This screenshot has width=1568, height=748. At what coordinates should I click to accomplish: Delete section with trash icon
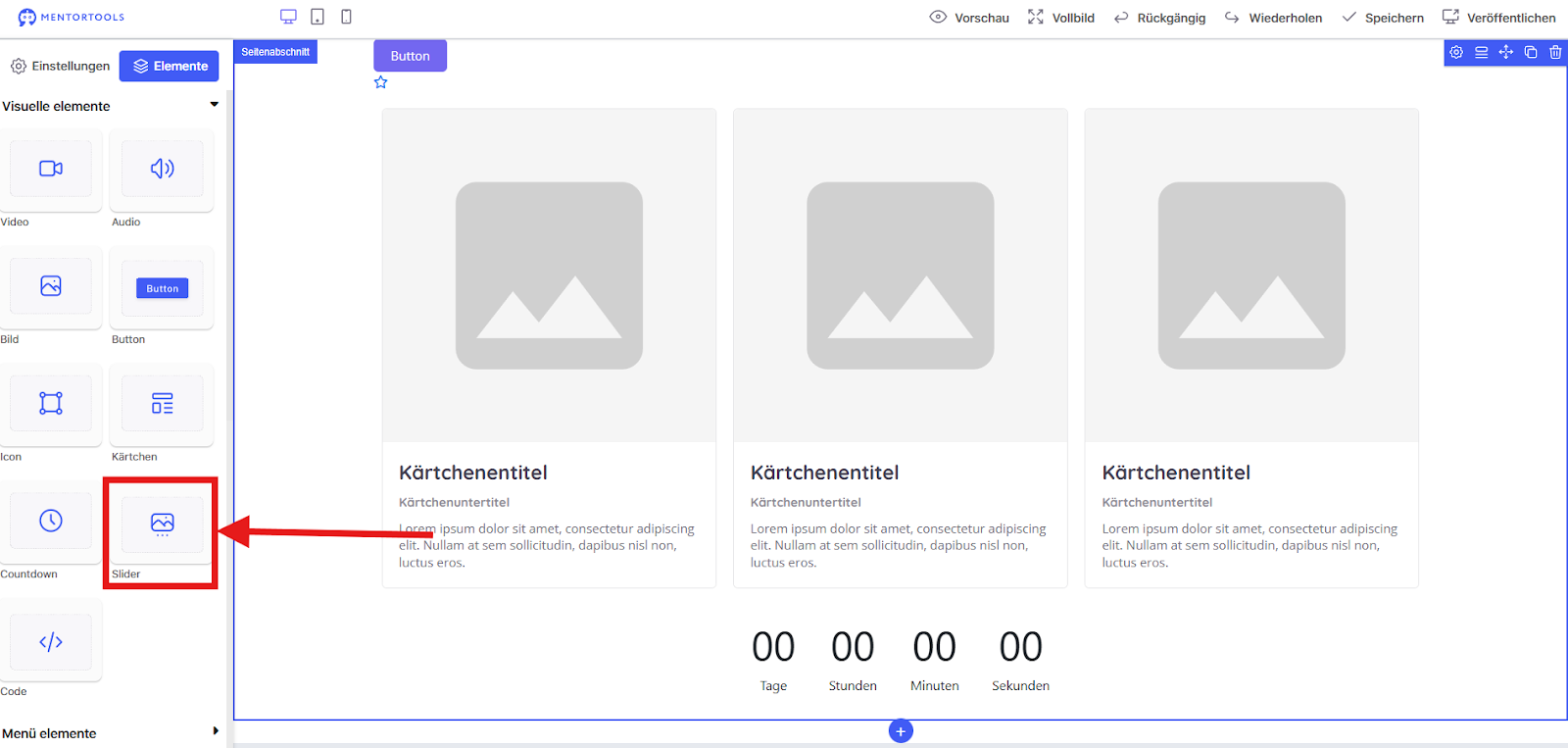coord(1555,52)
